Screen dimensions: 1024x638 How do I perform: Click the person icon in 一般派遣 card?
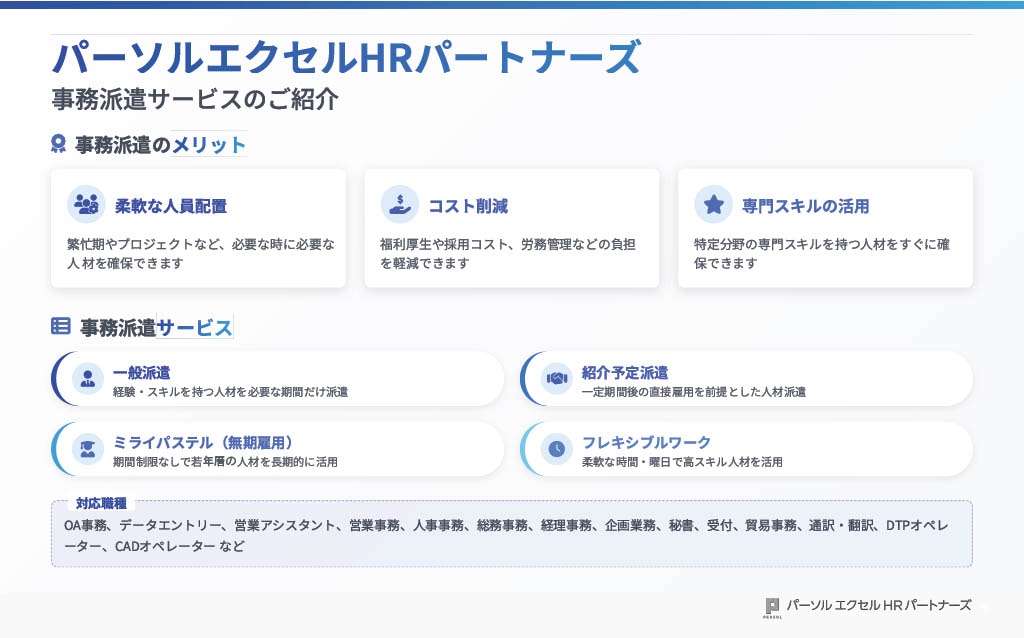coord(88,379)
